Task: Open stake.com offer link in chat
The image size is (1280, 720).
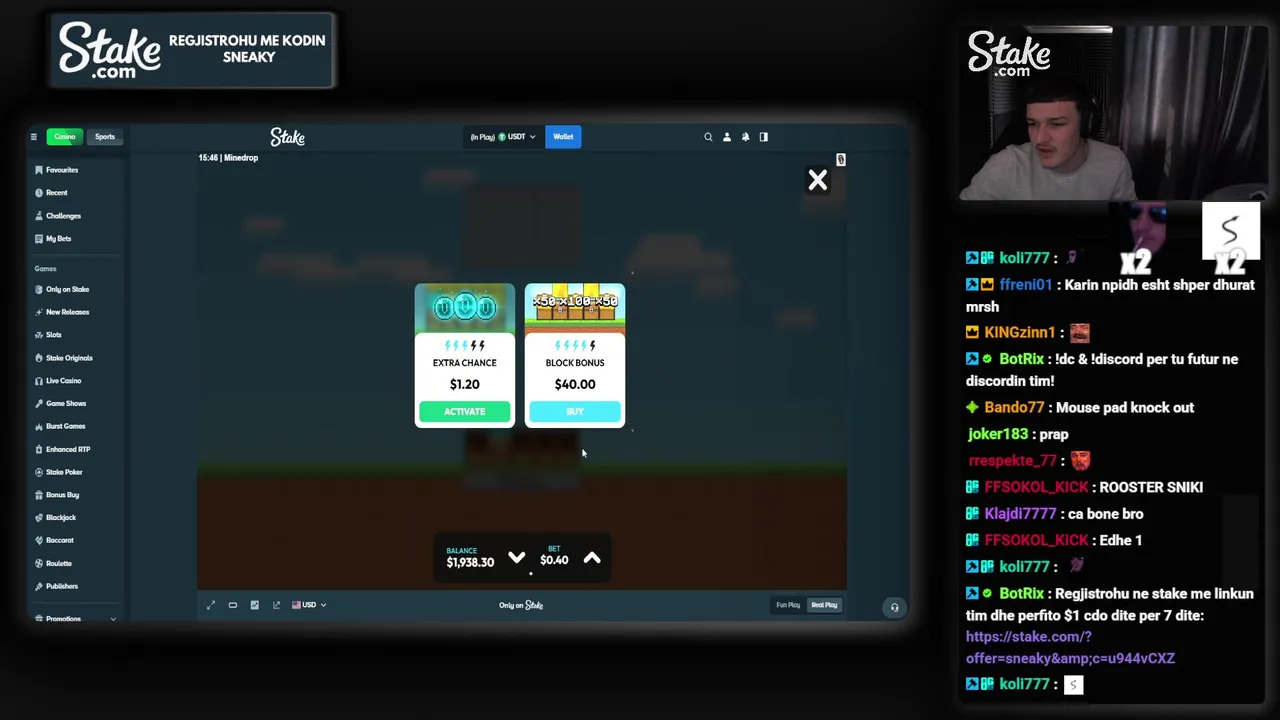Action: [1070, 648]
